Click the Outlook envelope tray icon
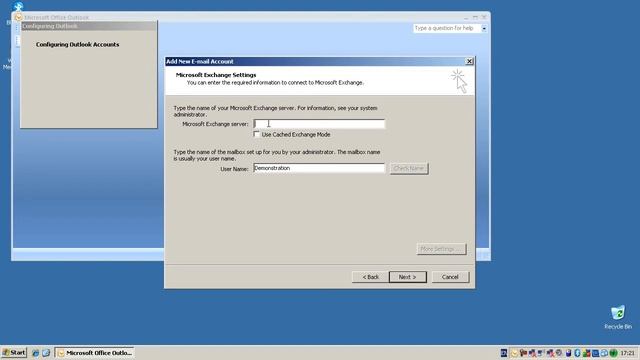The height and width of the screenshot is (360, 640). (x=514, y=353)
